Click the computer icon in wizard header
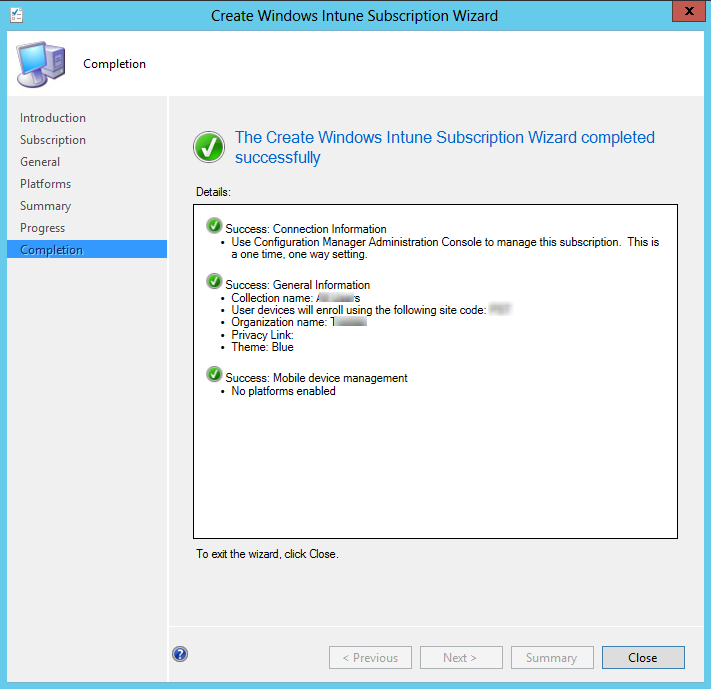The height and width of the screenshot is (689, 711). (x=41, y=64)
